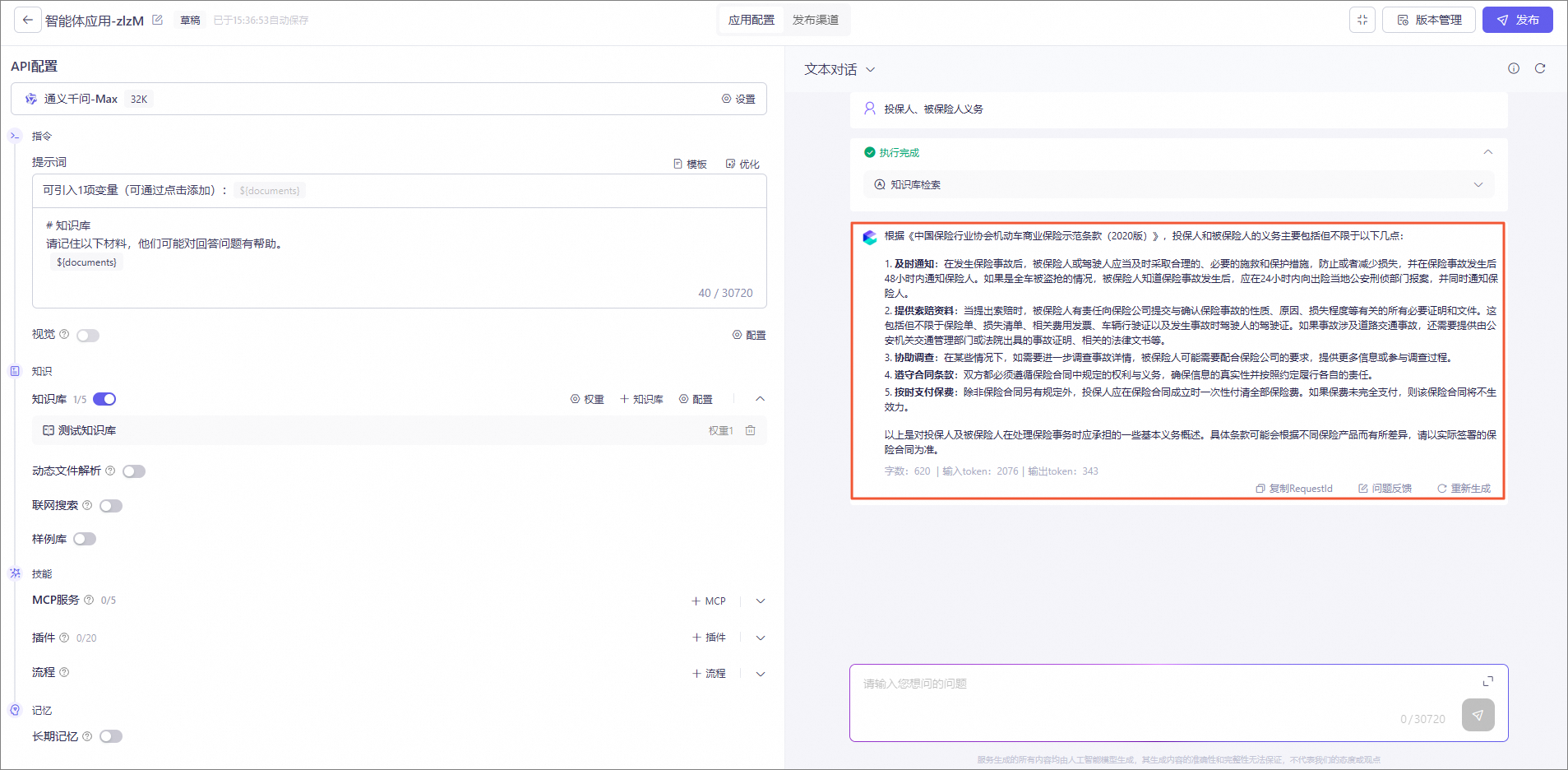The image size is (1568, 770).
Task: Select the 测试知识库 entry
Action: [400, 430]
